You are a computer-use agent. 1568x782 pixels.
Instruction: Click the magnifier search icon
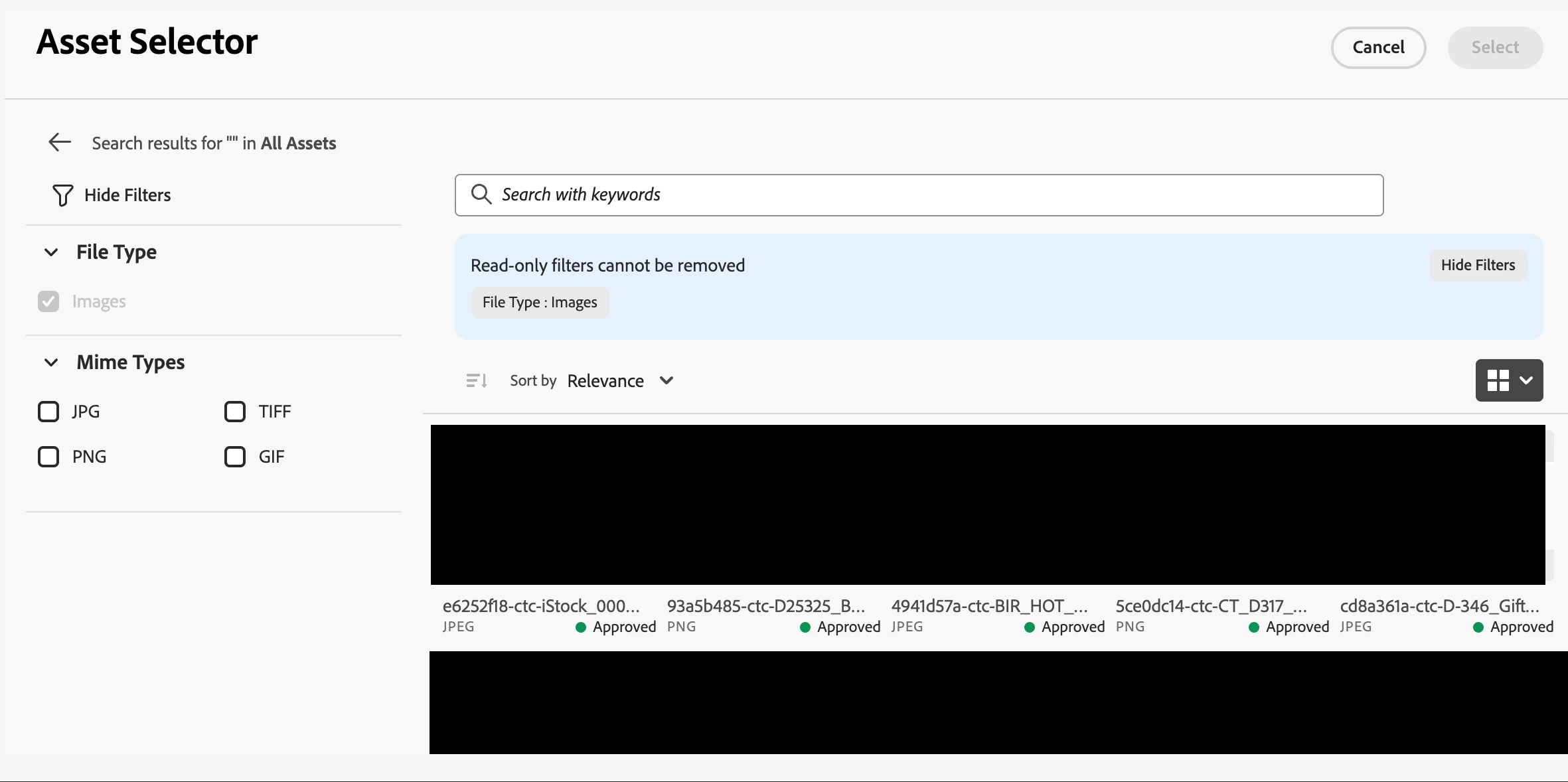[481, 195]
